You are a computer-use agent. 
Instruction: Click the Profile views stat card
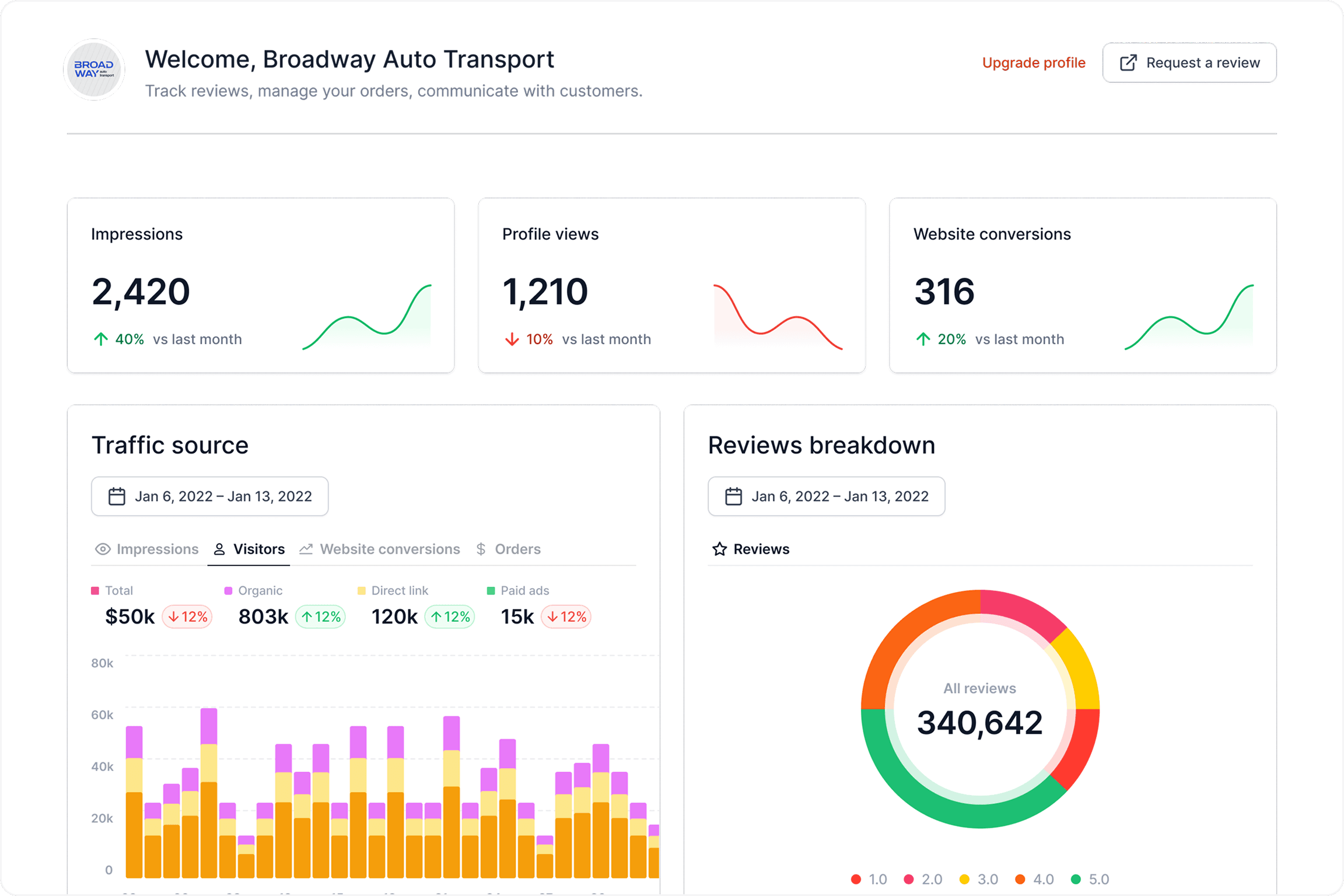coord(671,285)
